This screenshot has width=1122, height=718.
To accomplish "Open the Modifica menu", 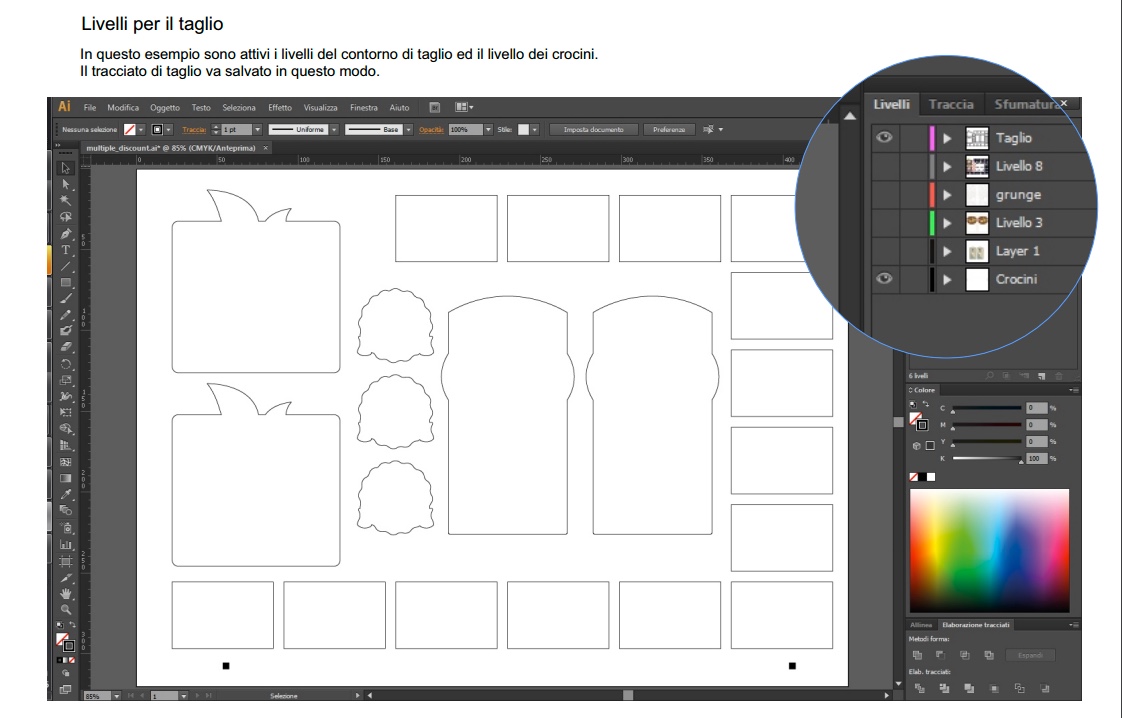I will [x=123, y=107].
